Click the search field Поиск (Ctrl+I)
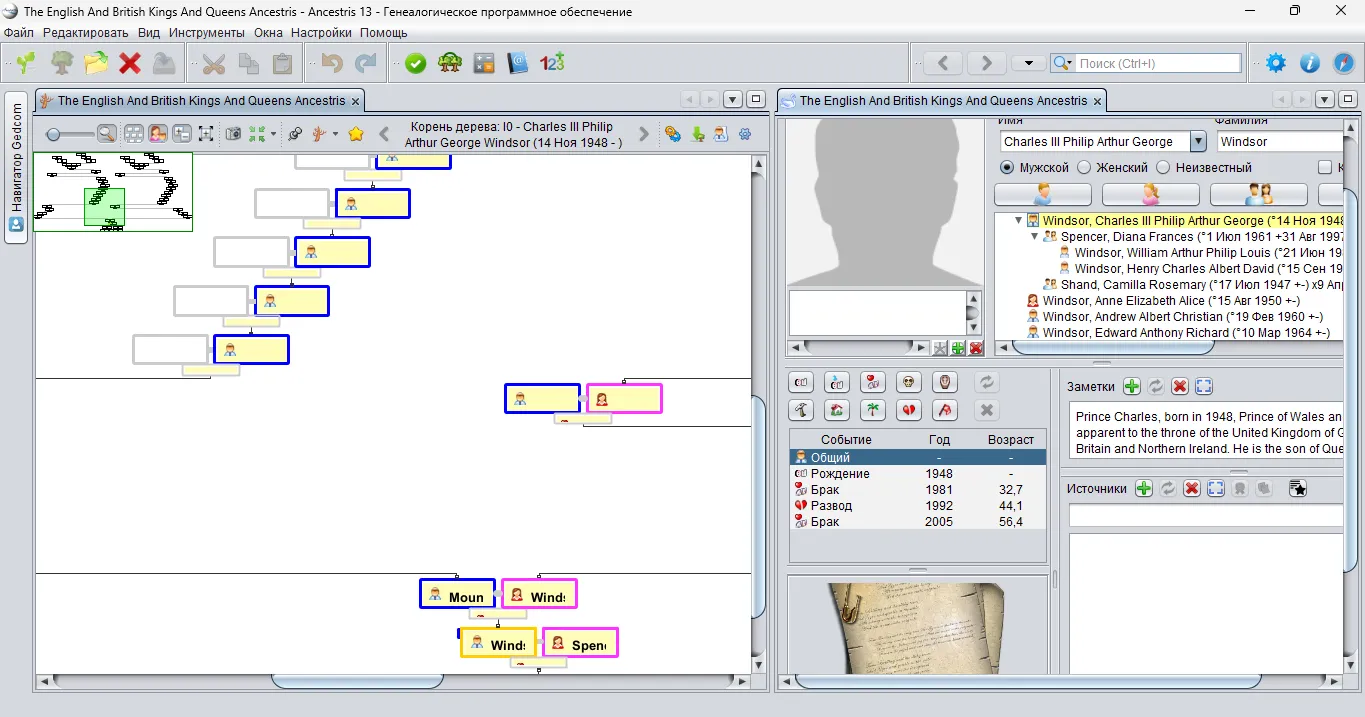 [x=1158, y=63]
